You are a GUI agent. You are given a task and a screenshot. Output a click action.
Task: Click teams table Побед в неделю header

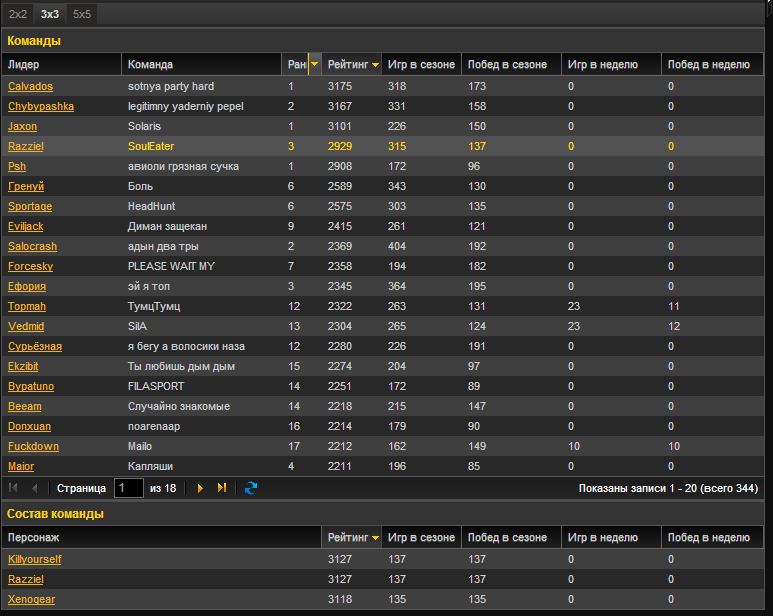pos(712,65)
